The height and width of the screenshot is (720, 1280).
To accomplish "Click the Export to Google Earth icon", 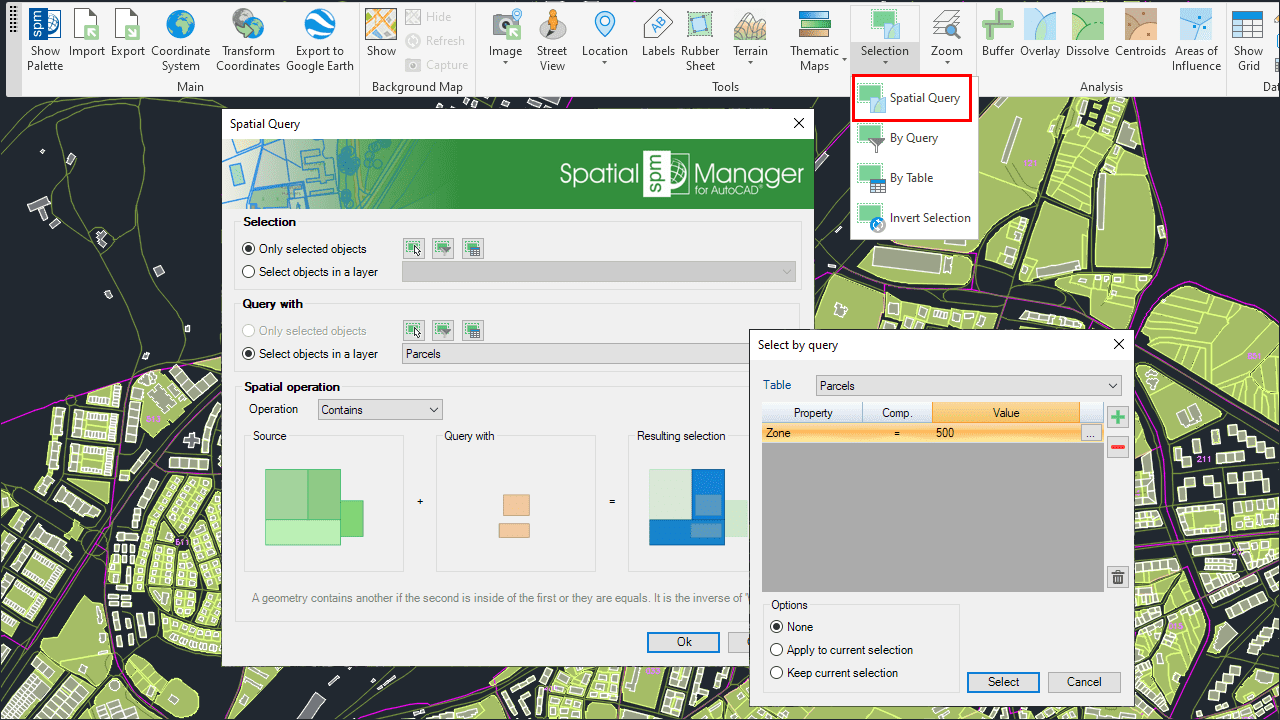I will click(320, 24).
